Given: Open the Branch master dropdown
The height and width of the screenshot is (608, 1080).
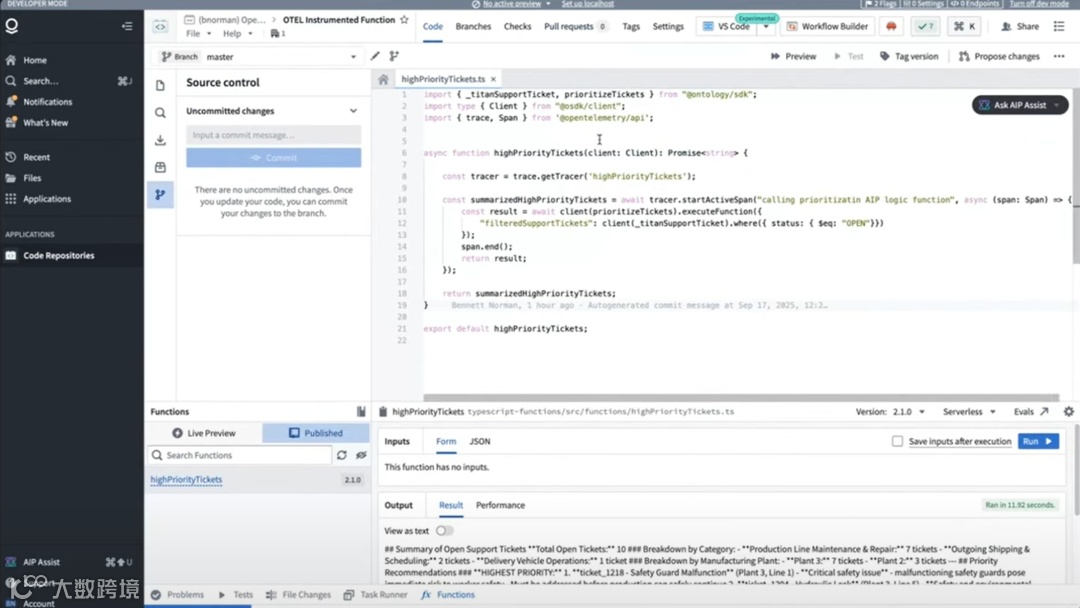Looking at the screenshot, I should [x=258, y=56].
